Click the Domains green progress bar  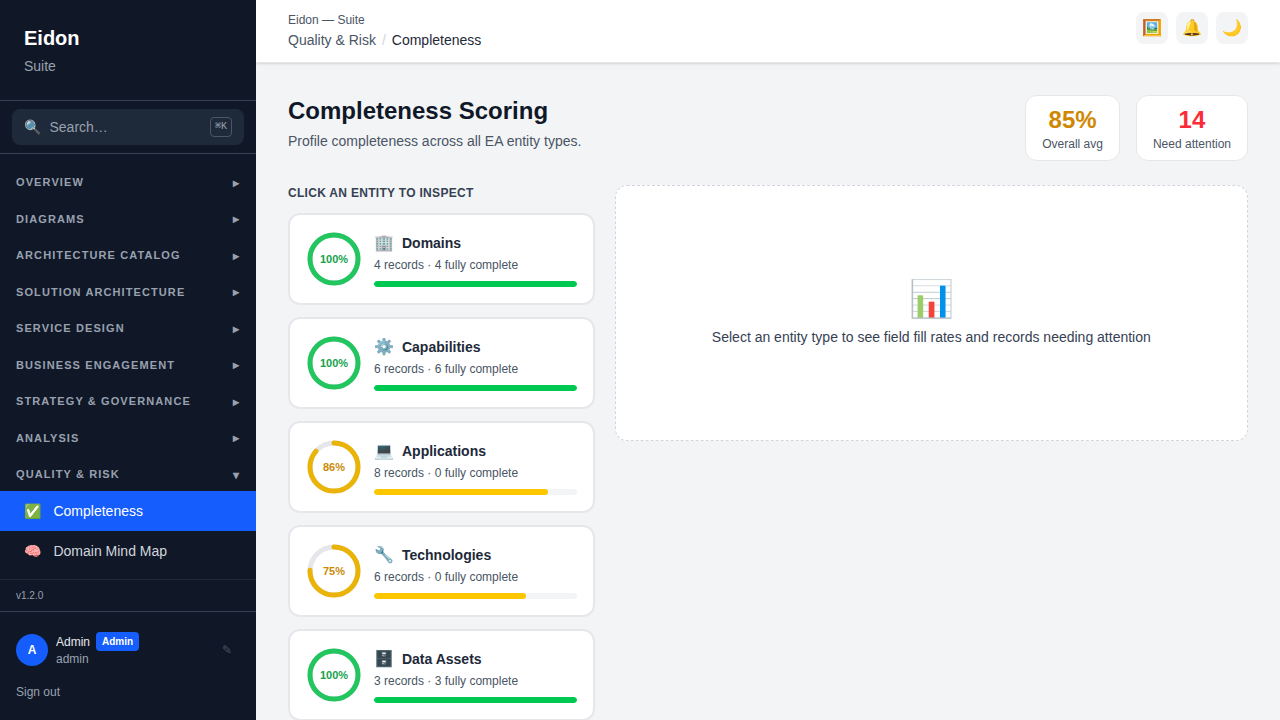click(x=475, y=284)
